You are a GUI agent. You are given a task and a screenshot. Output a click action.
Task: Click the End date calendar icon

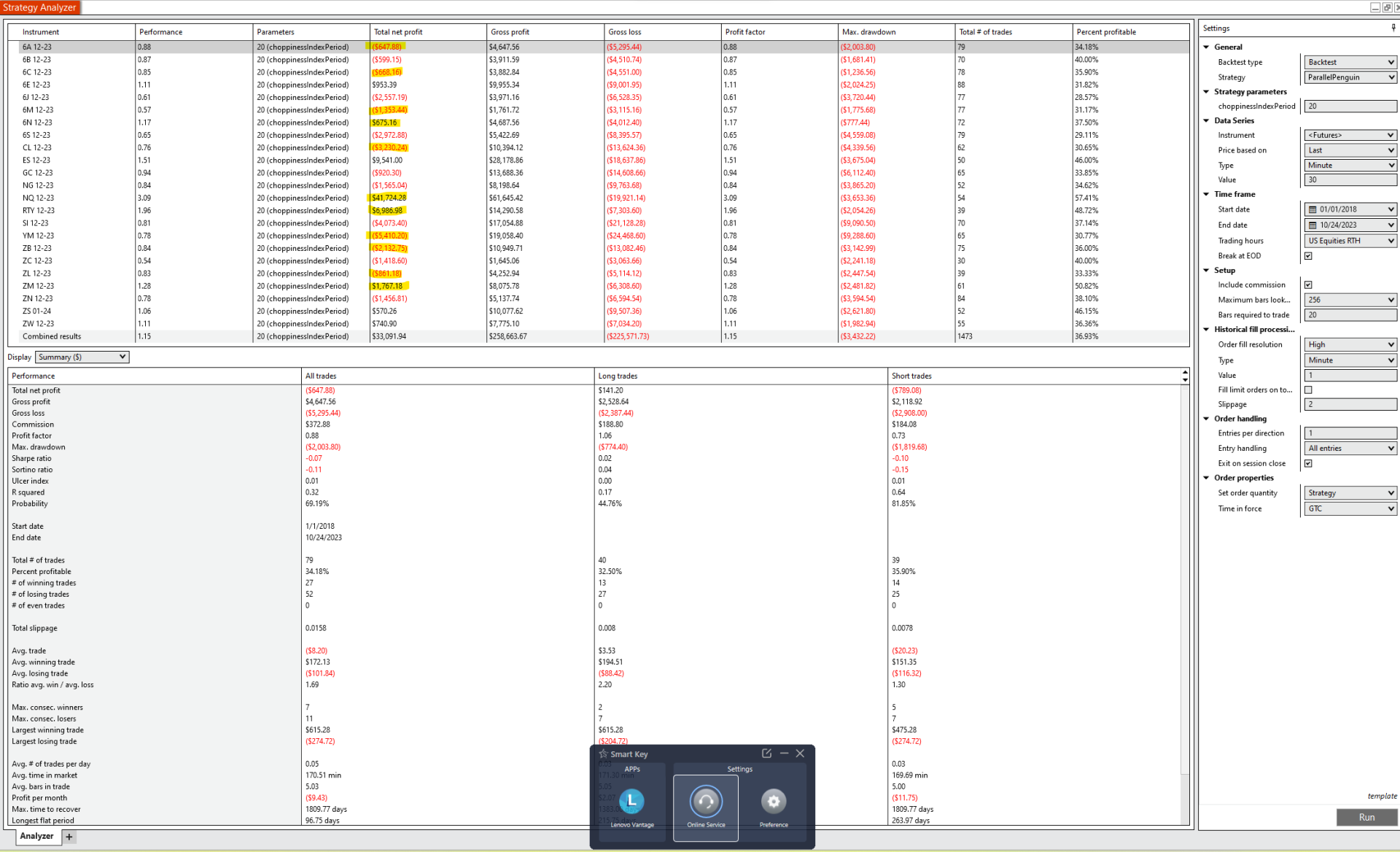[x=1312, y=225]
